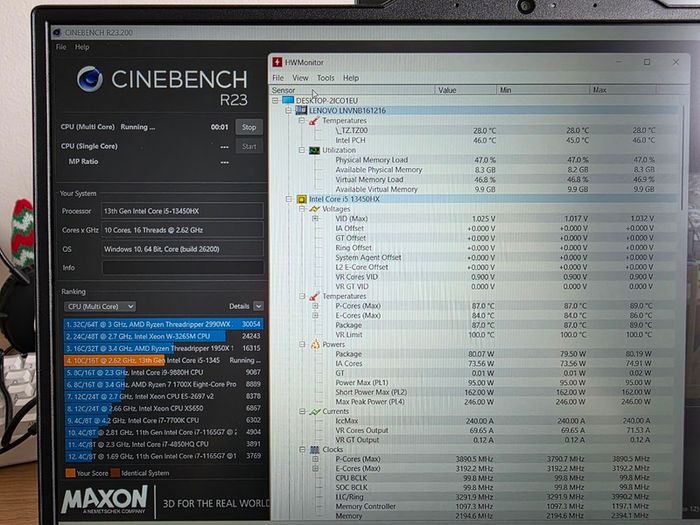Stop the running Cinebench multi core test

pos(249,127)
